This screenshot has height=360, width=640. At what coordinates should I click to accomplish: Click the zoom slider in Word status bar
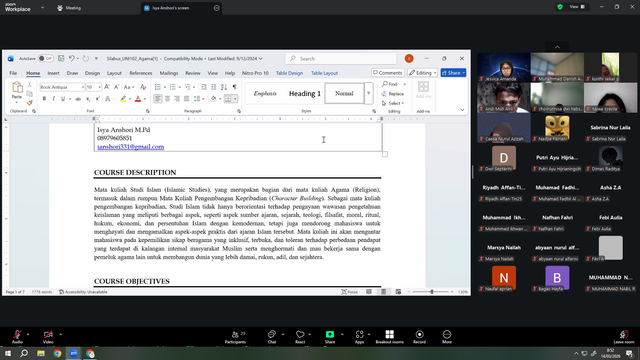click(x=432, y=292)
